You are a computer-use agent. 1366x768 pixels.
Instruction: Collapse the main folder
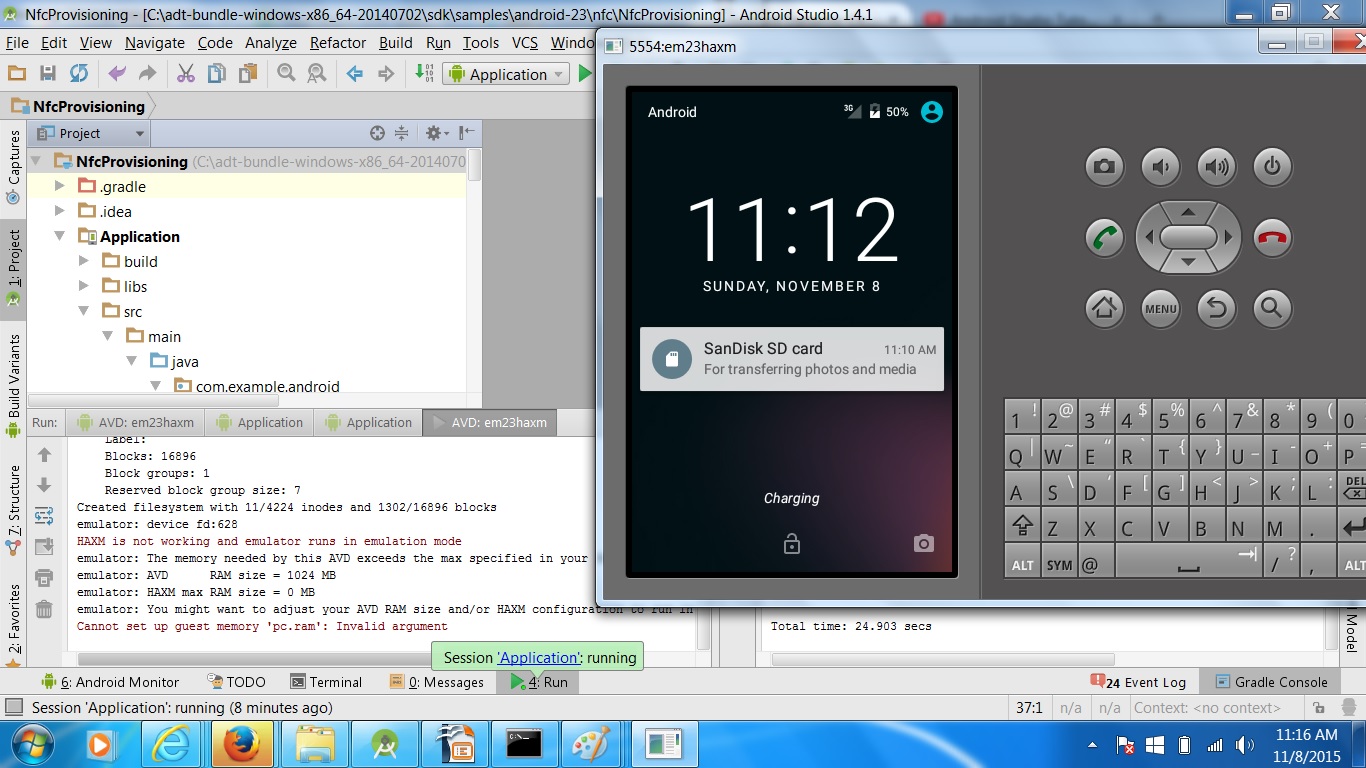[108, 336]
